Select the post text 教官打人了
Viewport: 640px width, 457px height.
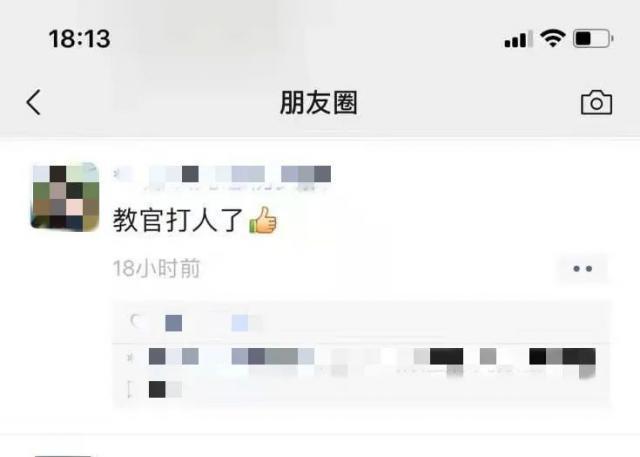178,220
